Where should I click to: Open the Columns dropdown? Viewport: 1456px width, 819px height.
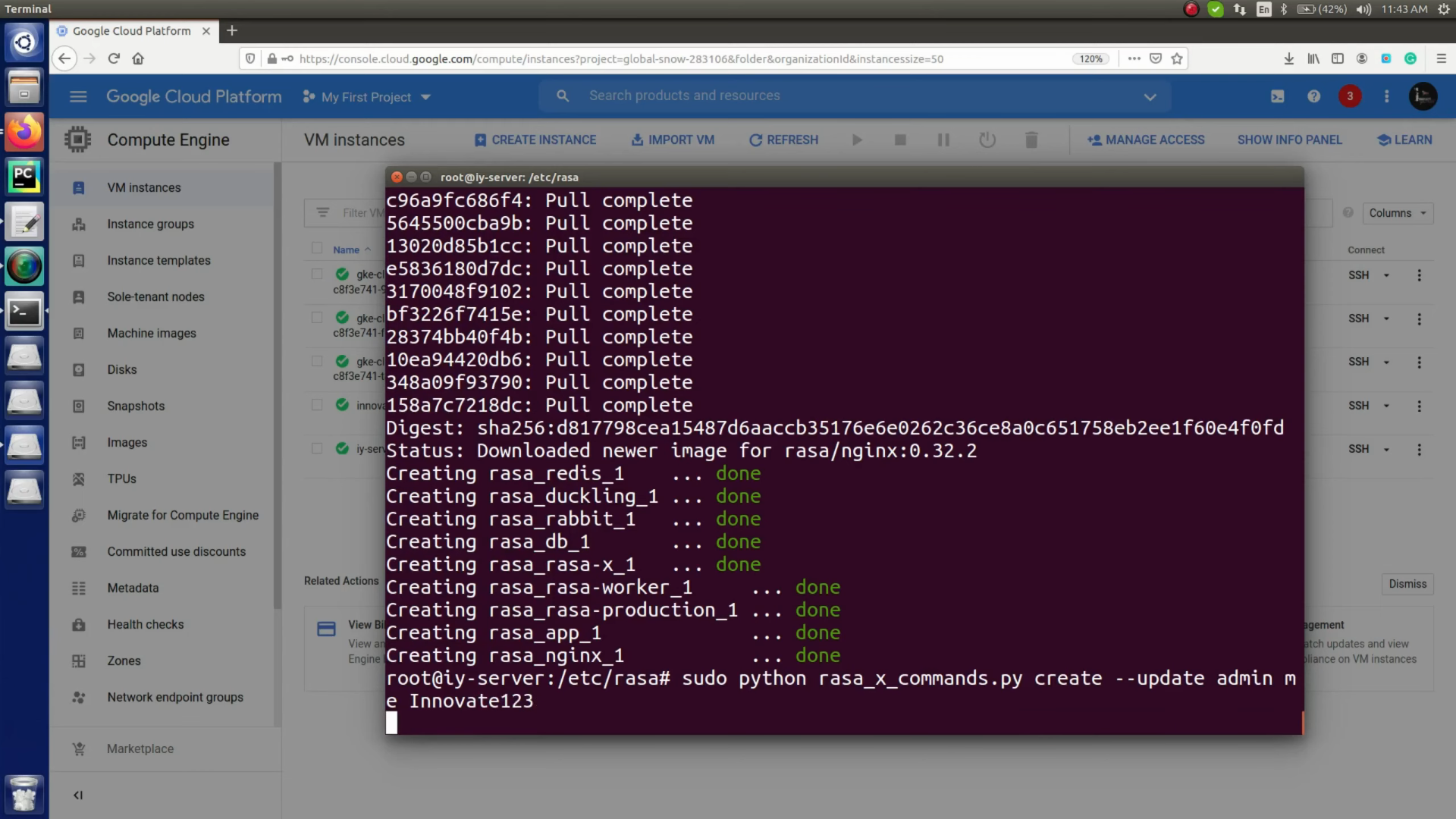point(1396,213)
